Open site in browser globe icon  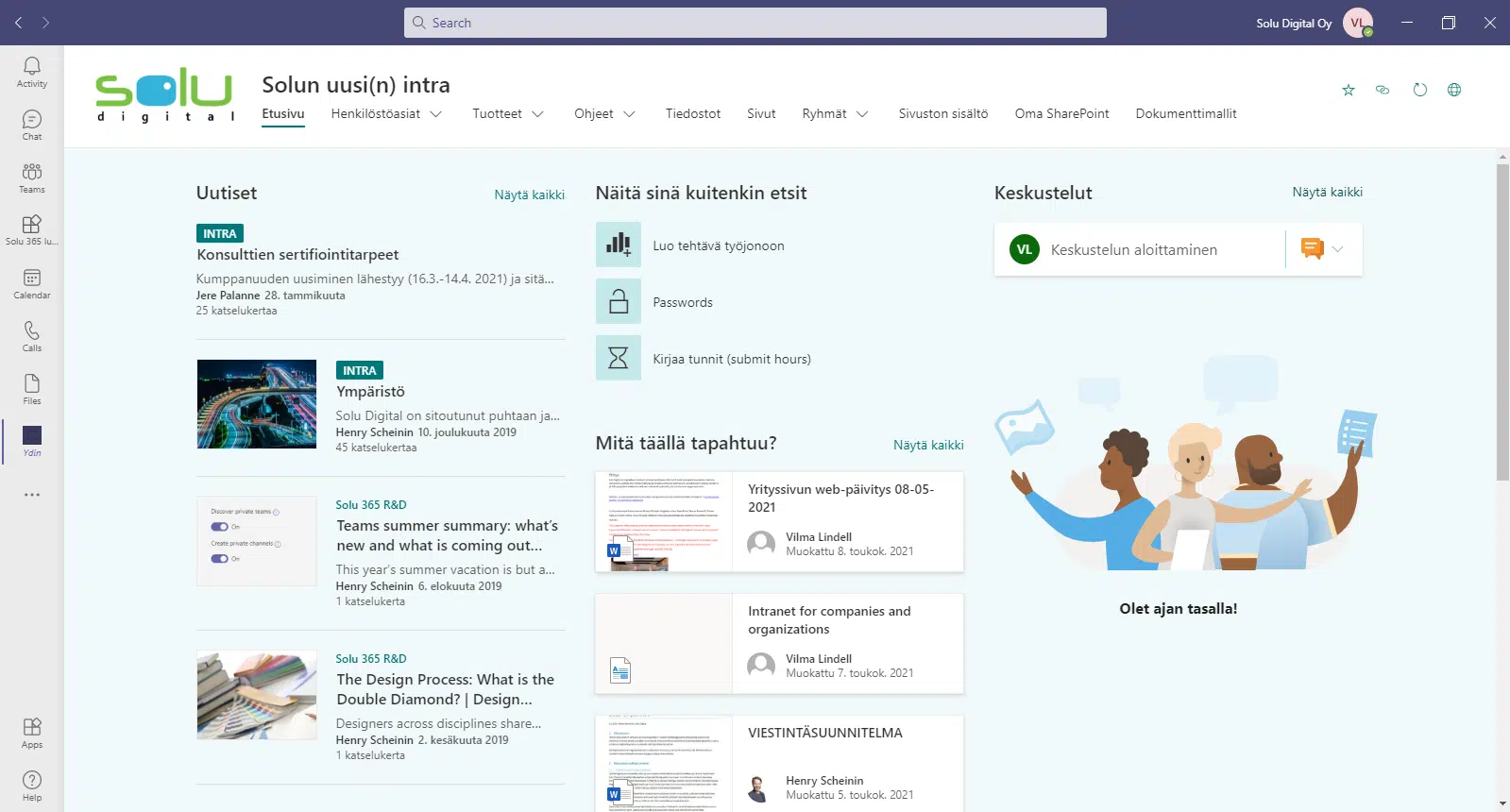point(1454,91)
